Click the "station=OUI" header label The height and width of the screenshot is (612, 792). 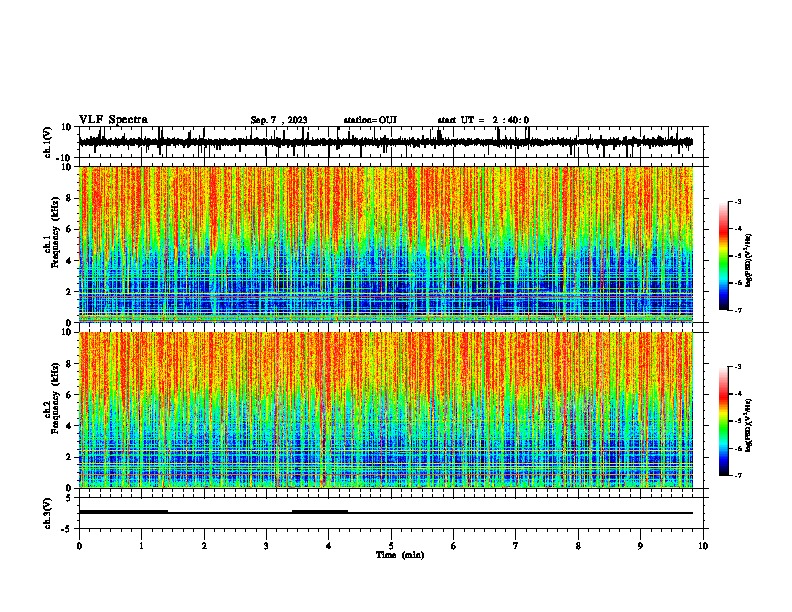click(370, 120)
